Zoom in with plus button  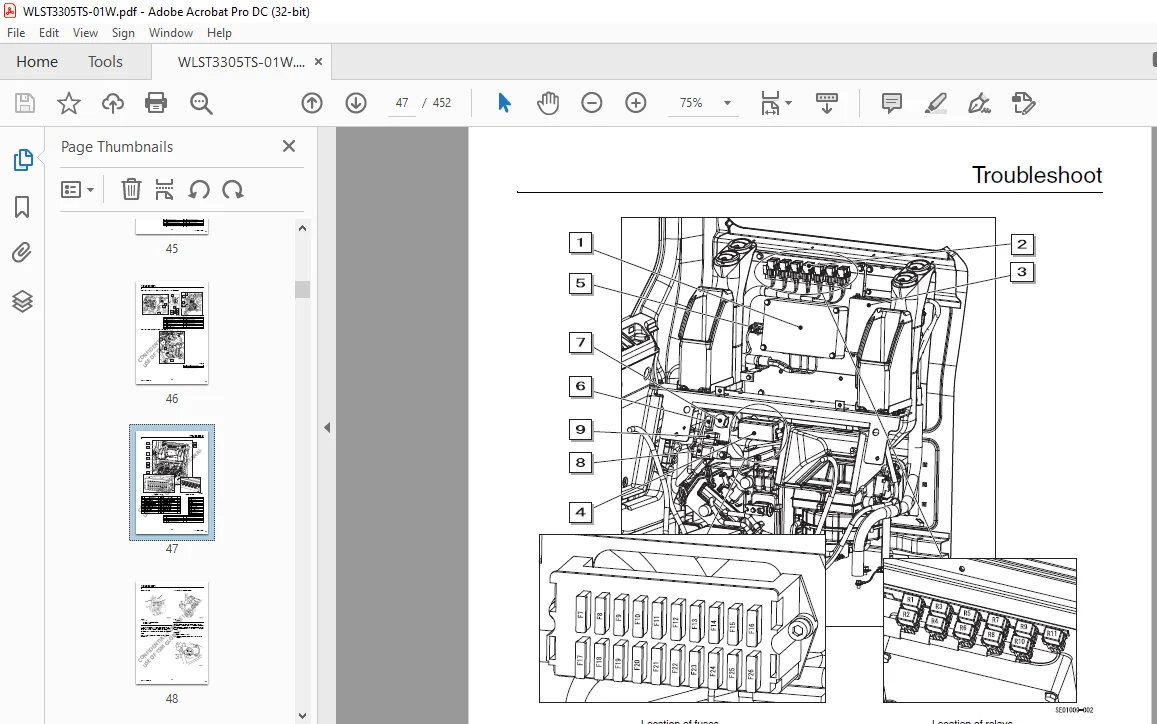[635, 103]
